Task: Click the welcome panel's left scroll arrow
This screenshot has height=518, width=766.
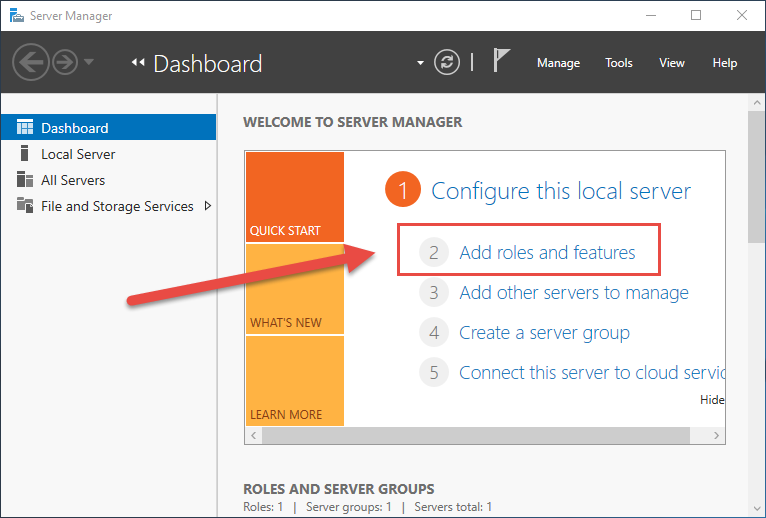Action: pos(254,435)
